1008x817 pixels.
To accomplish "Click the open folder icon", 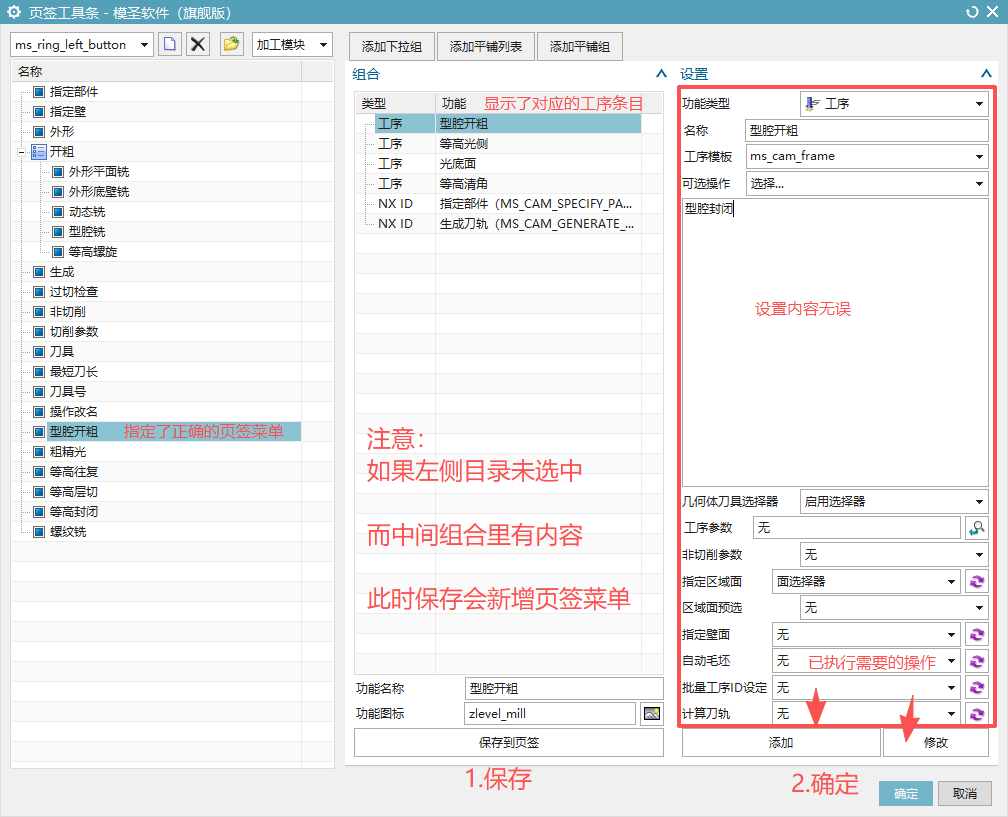I will tap(231, 44).
